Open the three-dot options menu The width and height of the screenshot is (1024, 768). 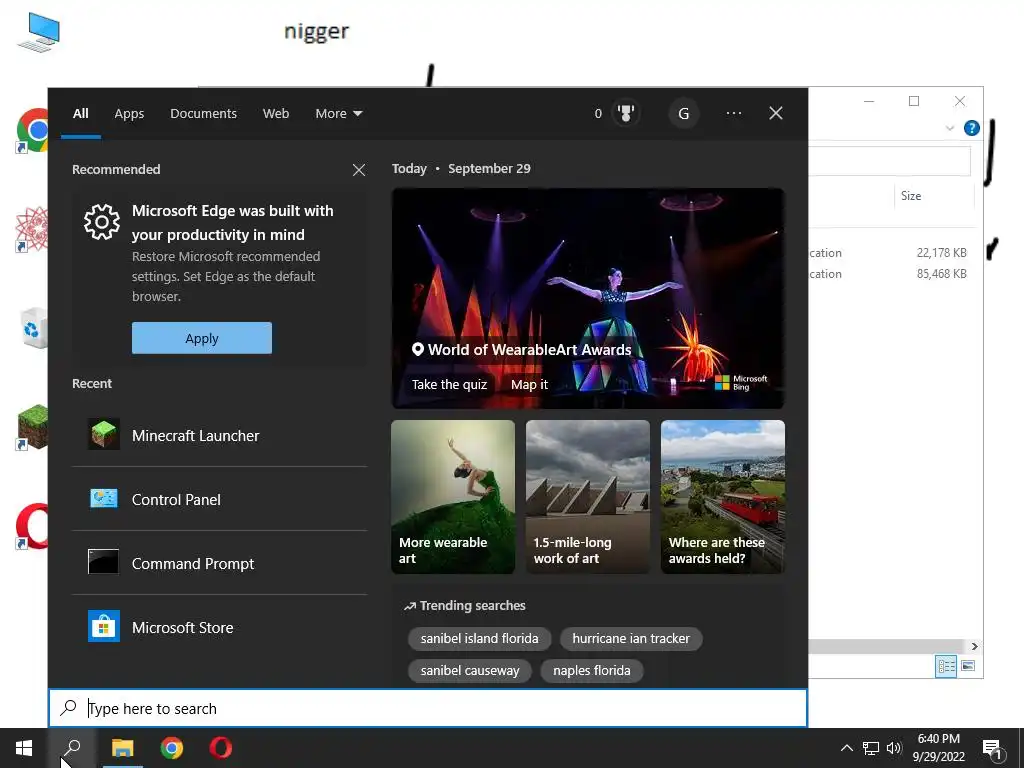(734, 114)
